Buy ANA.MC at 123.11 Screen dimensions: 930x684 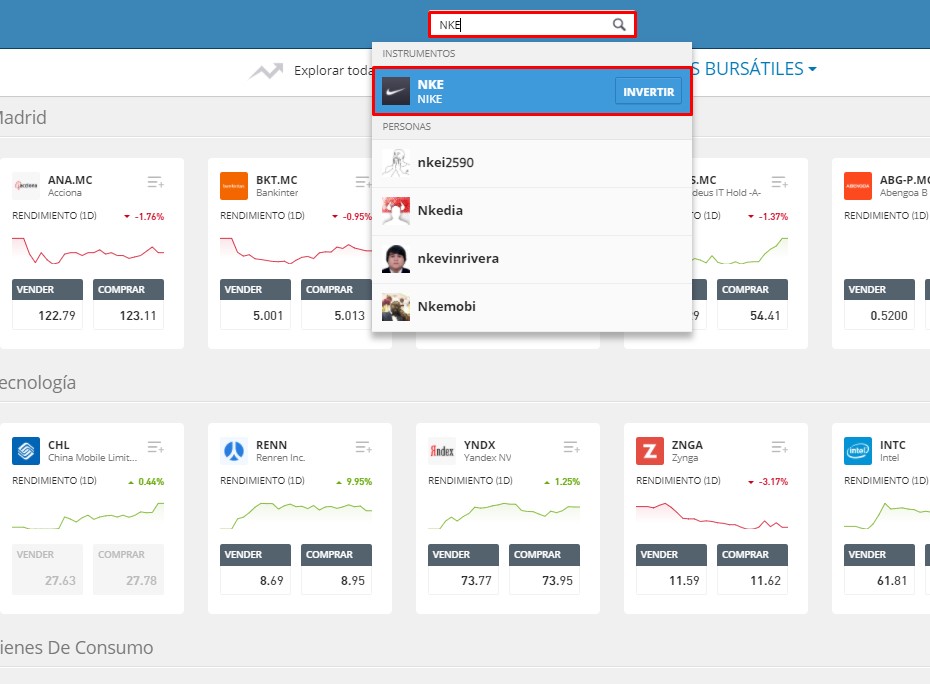click(x=128, y=304)
